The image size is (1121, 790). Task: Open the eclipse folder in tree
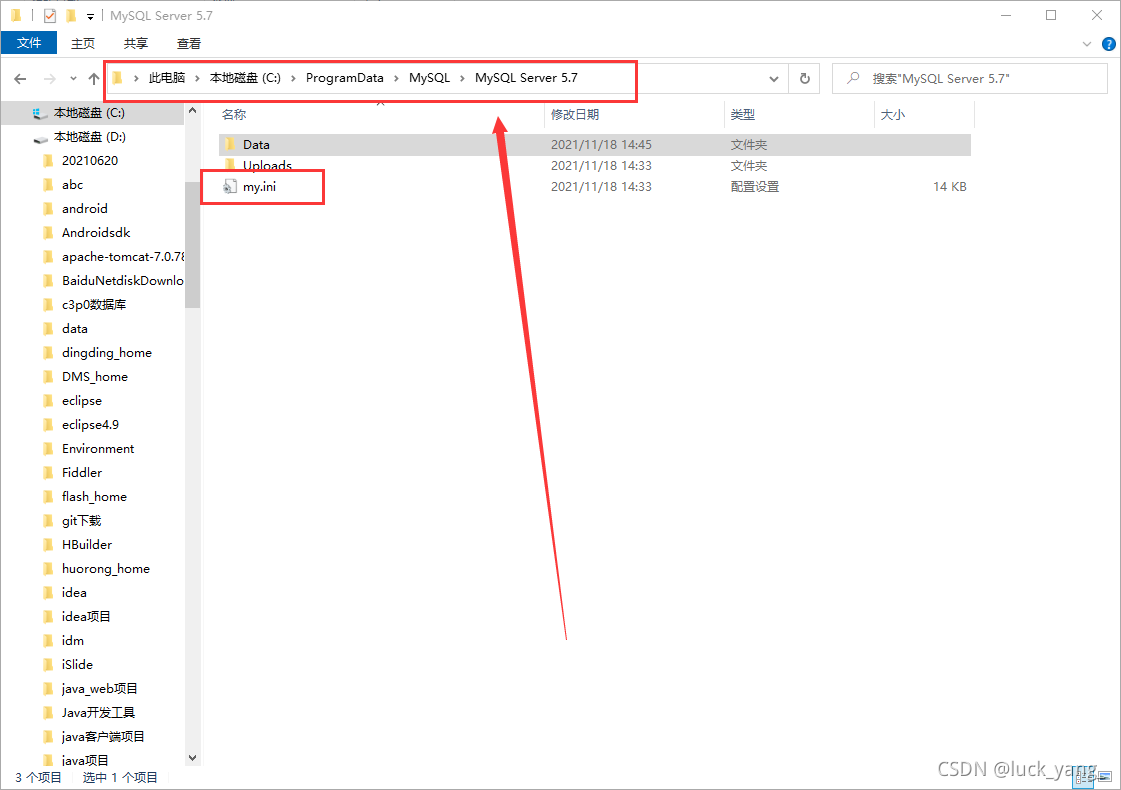(82, 400)
